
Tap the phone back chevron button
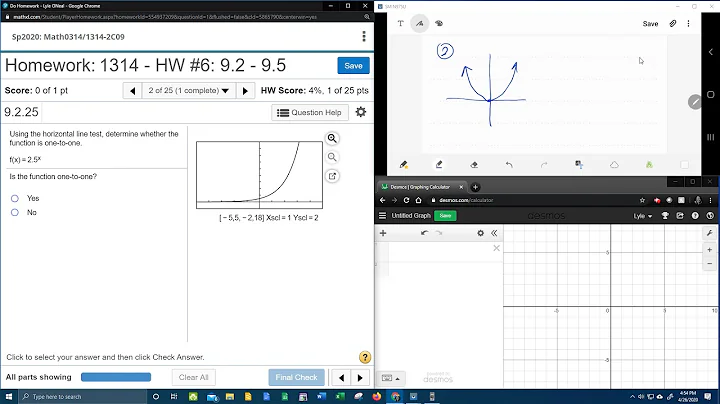click(x=710, y=52)
